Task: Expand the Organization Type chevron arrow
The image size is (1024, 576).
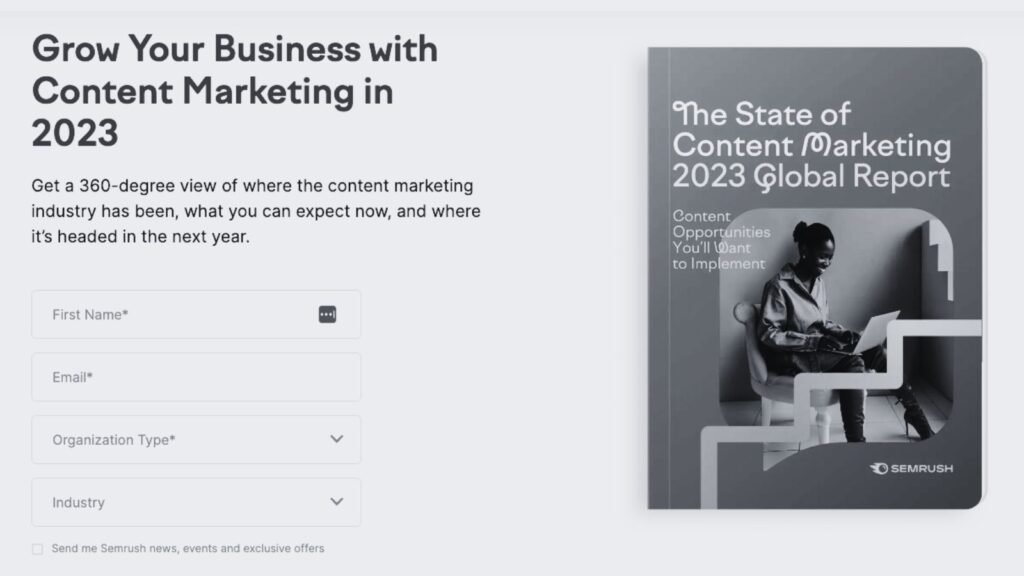Action: (337, 439)
